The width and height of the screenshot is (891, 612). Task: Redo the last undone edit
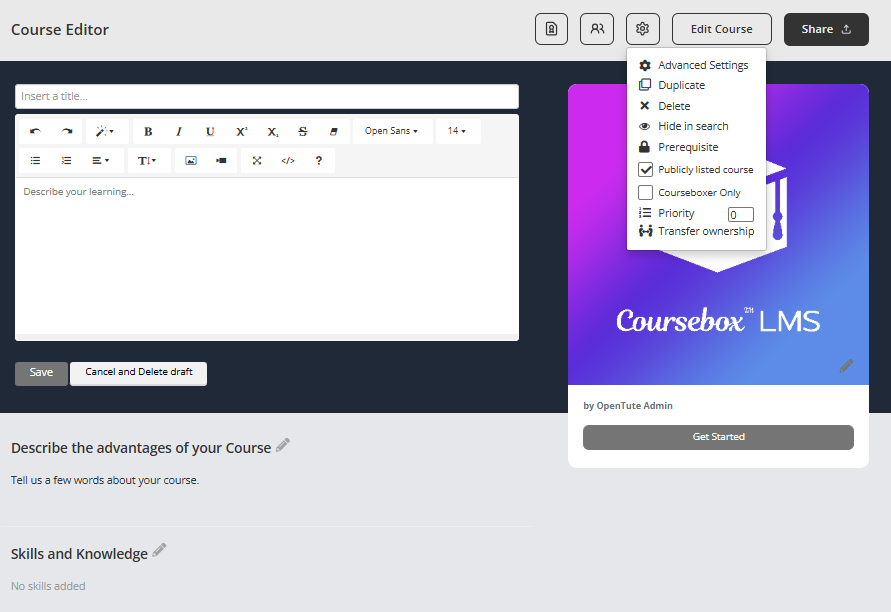[x=66, y=131]
